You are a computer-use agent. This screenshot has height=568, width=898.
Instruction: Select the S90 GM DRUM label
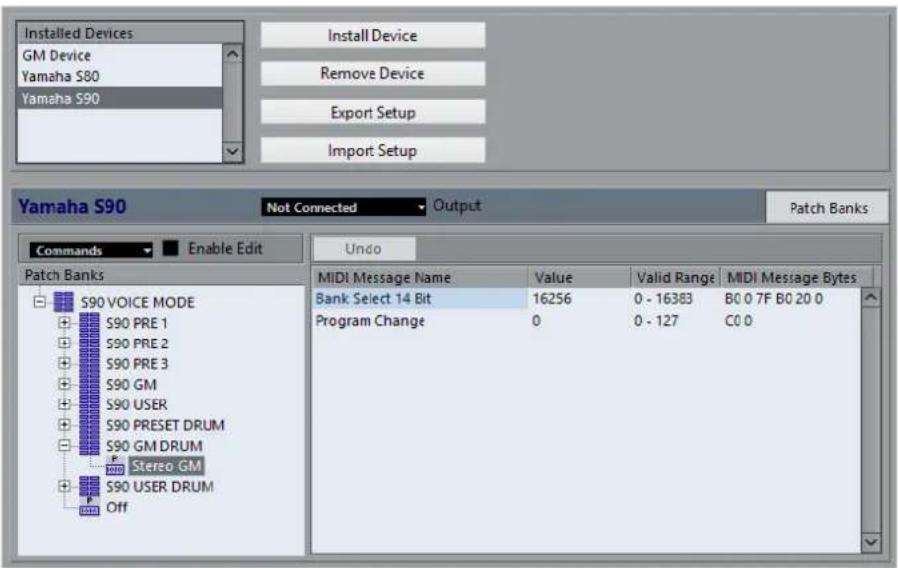pos(154,446)
